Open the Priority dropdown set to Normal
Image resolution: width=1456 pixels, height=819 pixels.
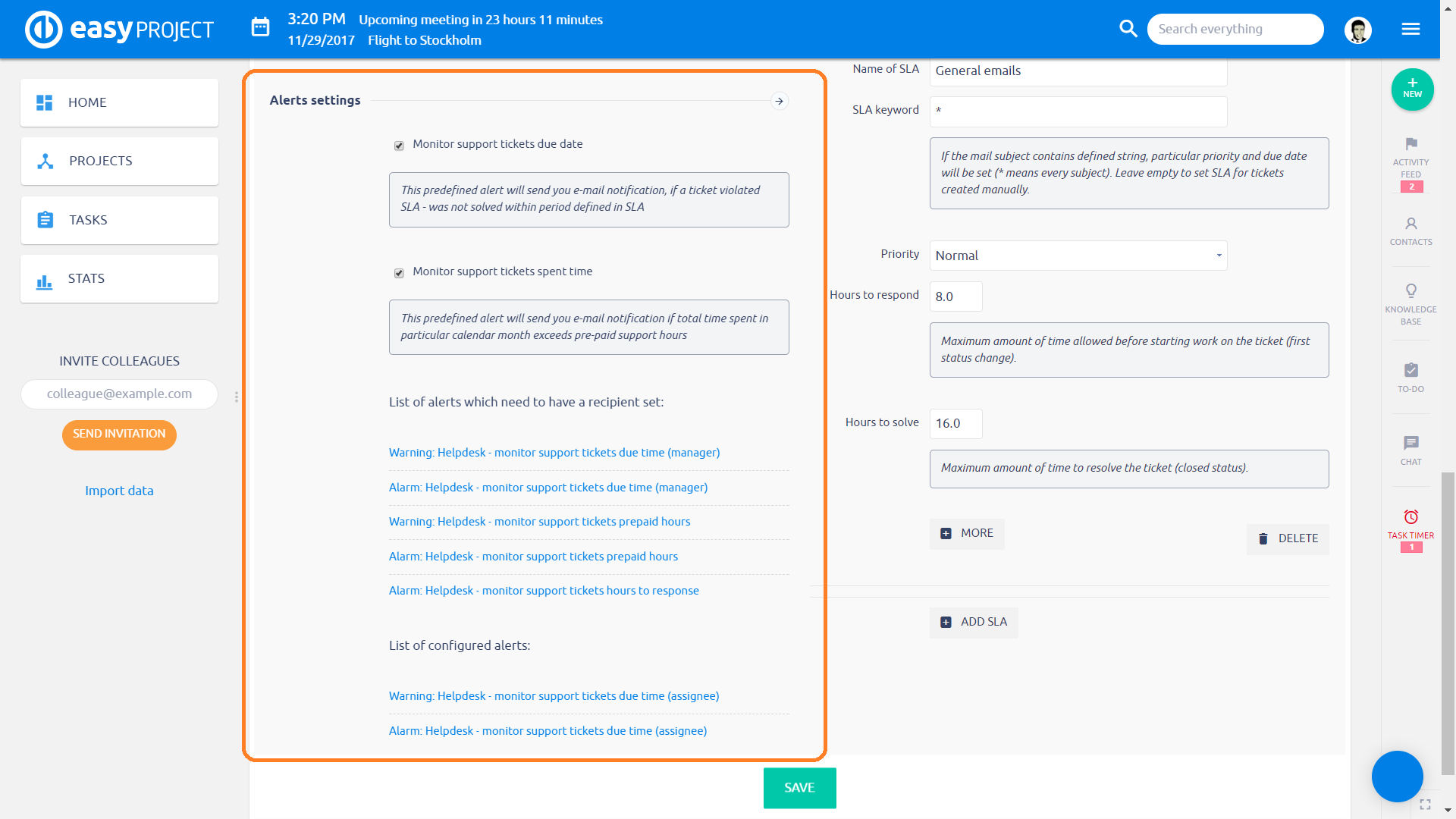click(1078, 256)
